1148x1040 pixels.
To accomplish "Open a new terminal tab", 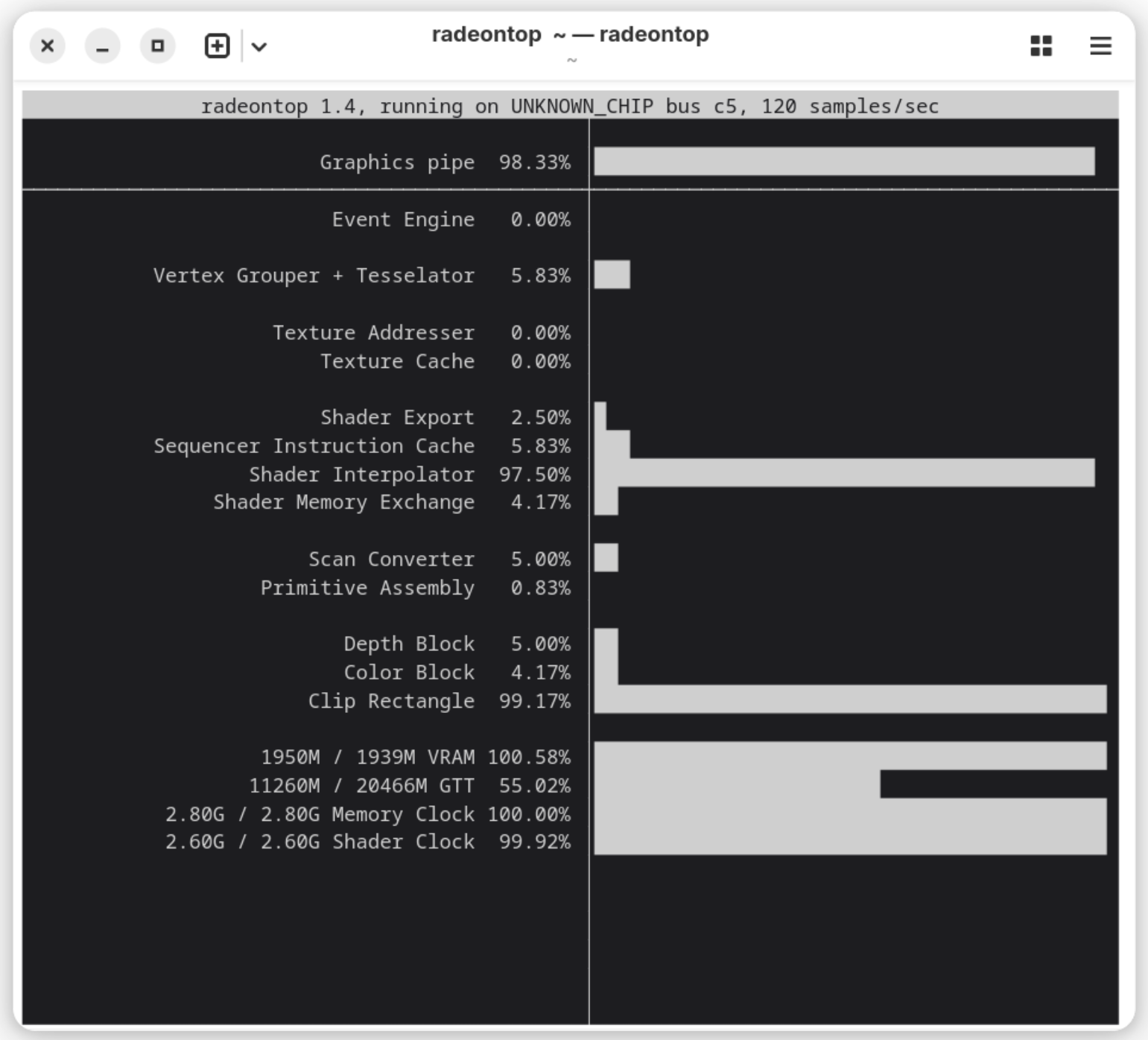I will click(217, 46).
